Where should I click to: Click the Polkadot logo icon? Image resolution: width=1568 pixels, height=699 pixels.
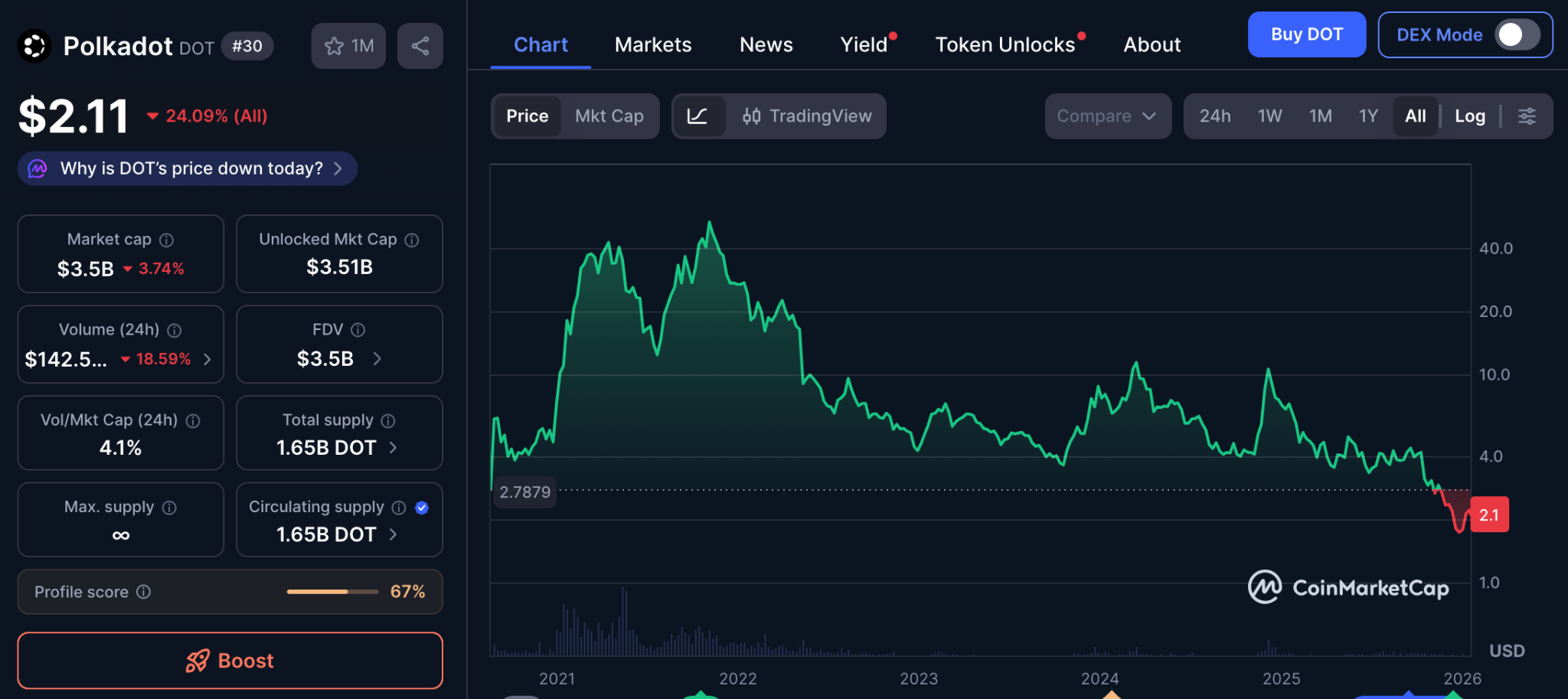pos(34,46)
